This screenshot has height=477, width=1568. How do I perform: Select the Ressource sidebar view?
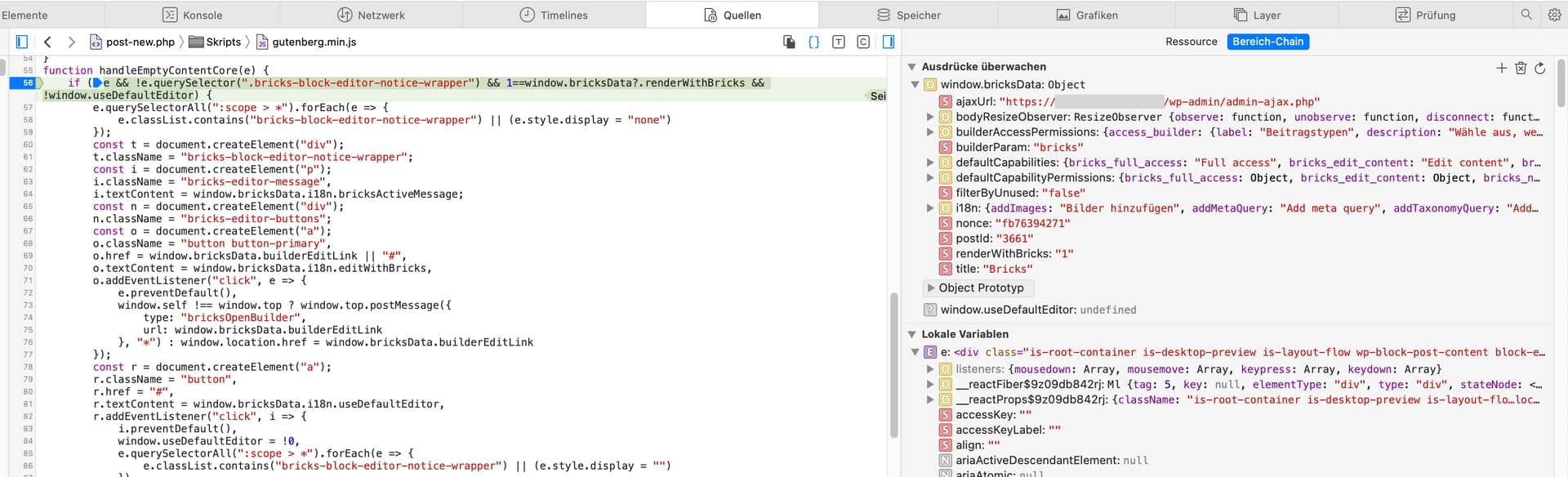point(1191,42)
